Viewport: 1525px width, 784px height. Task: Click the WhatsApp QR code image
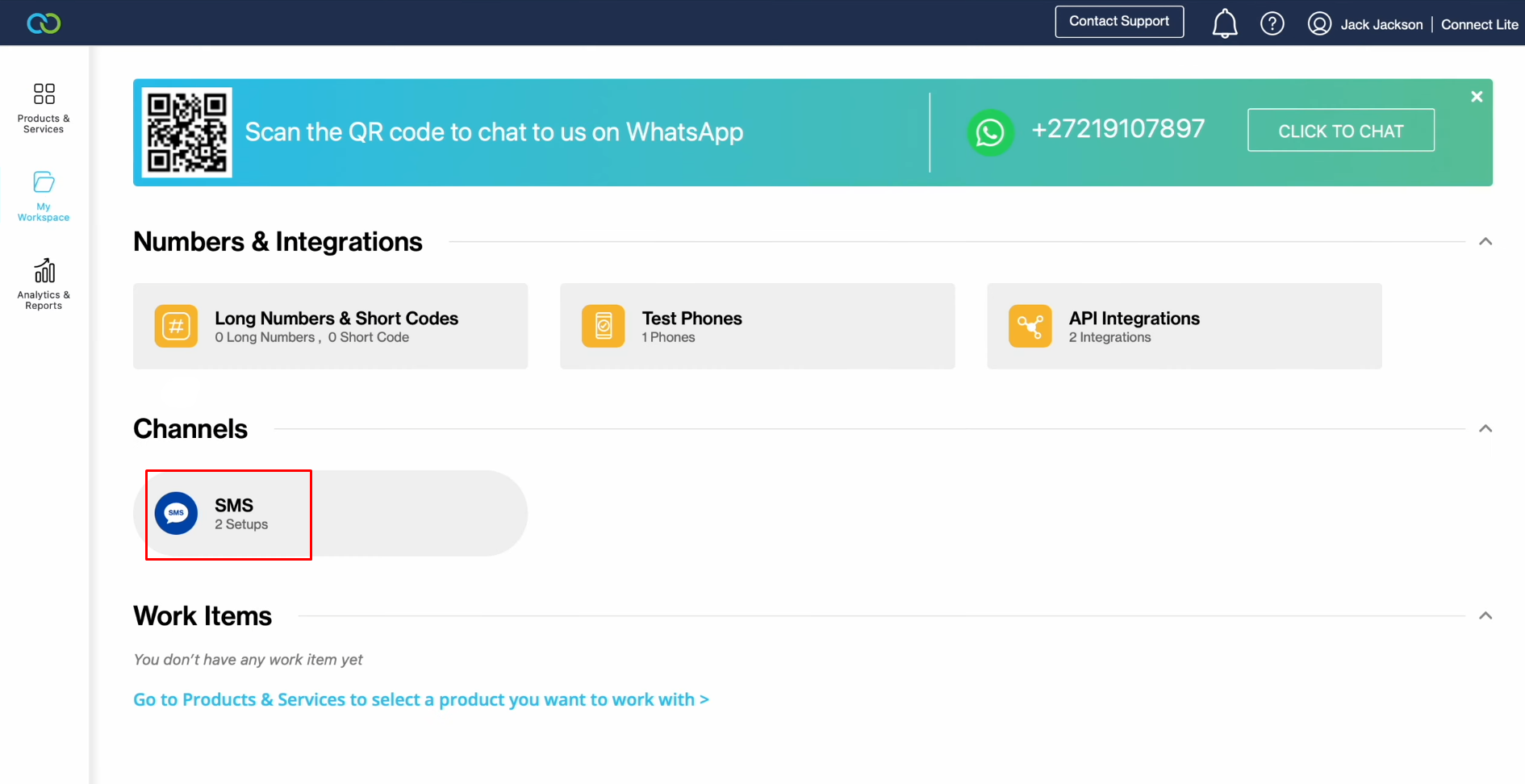[187, 132]
